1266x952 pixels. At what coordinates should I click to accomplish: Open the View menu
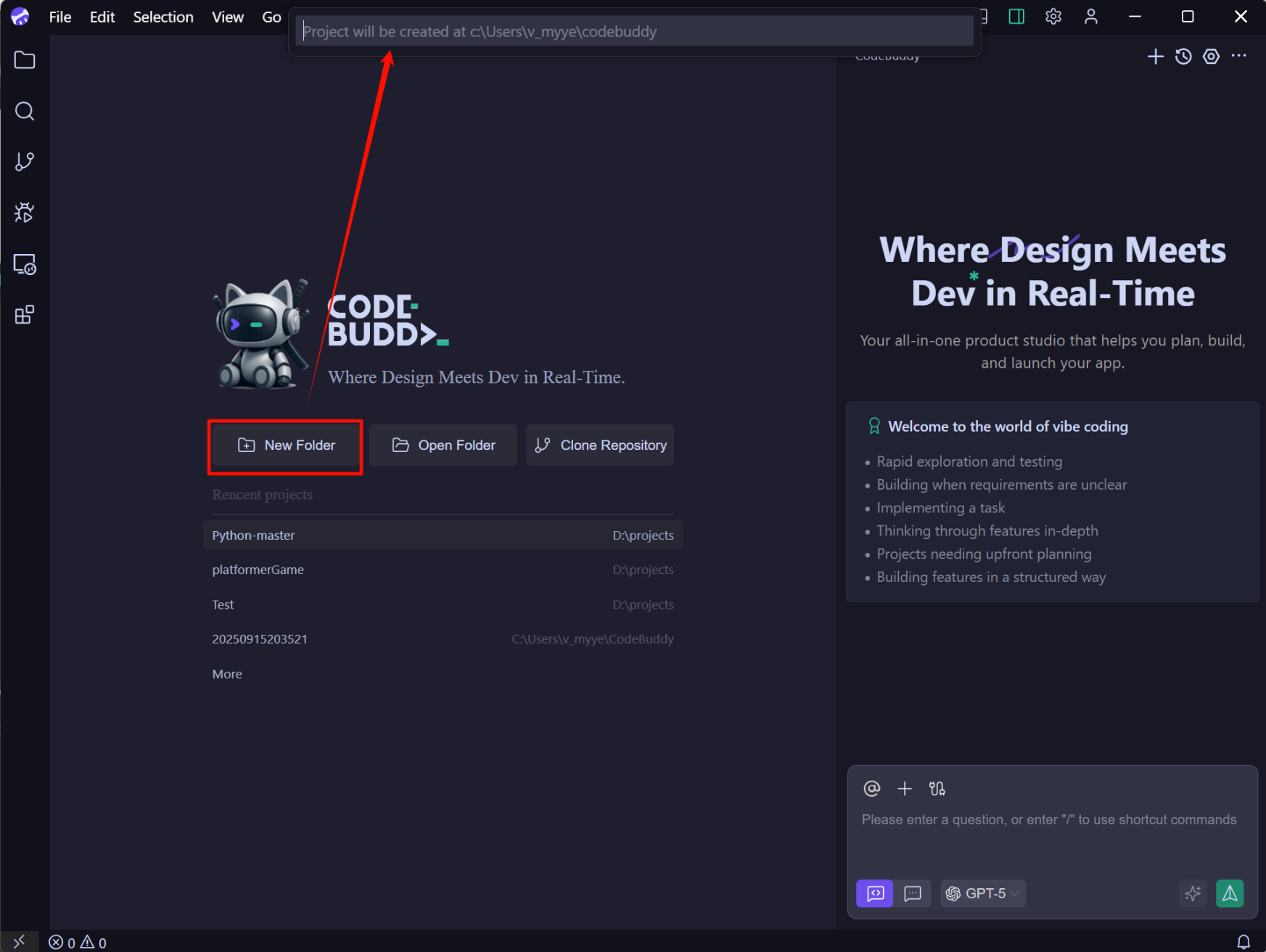(227, 17)
